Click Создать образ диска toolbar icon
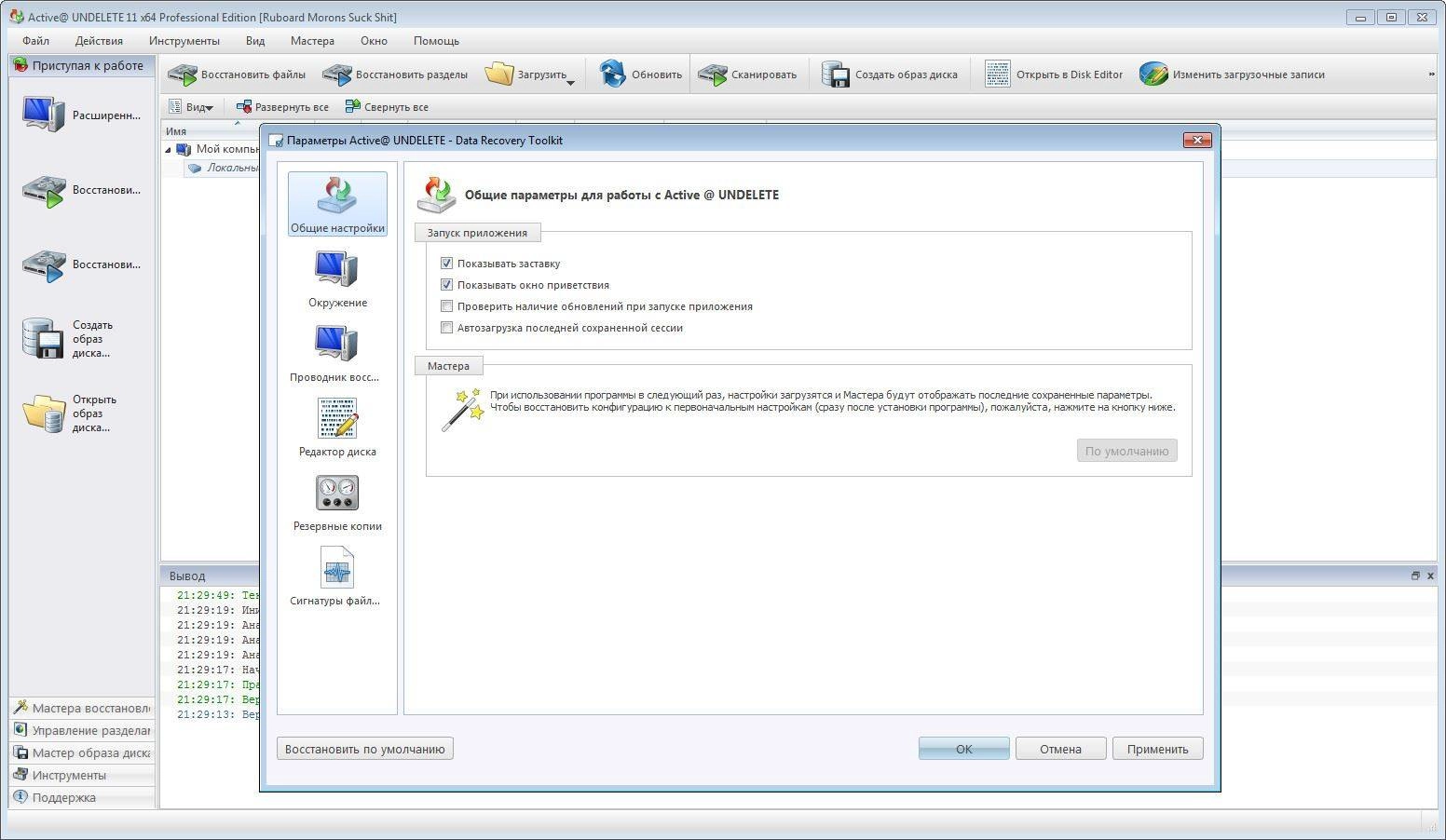Image resolution: width=1446 pixels, height=840 pixels. point(836,75)
